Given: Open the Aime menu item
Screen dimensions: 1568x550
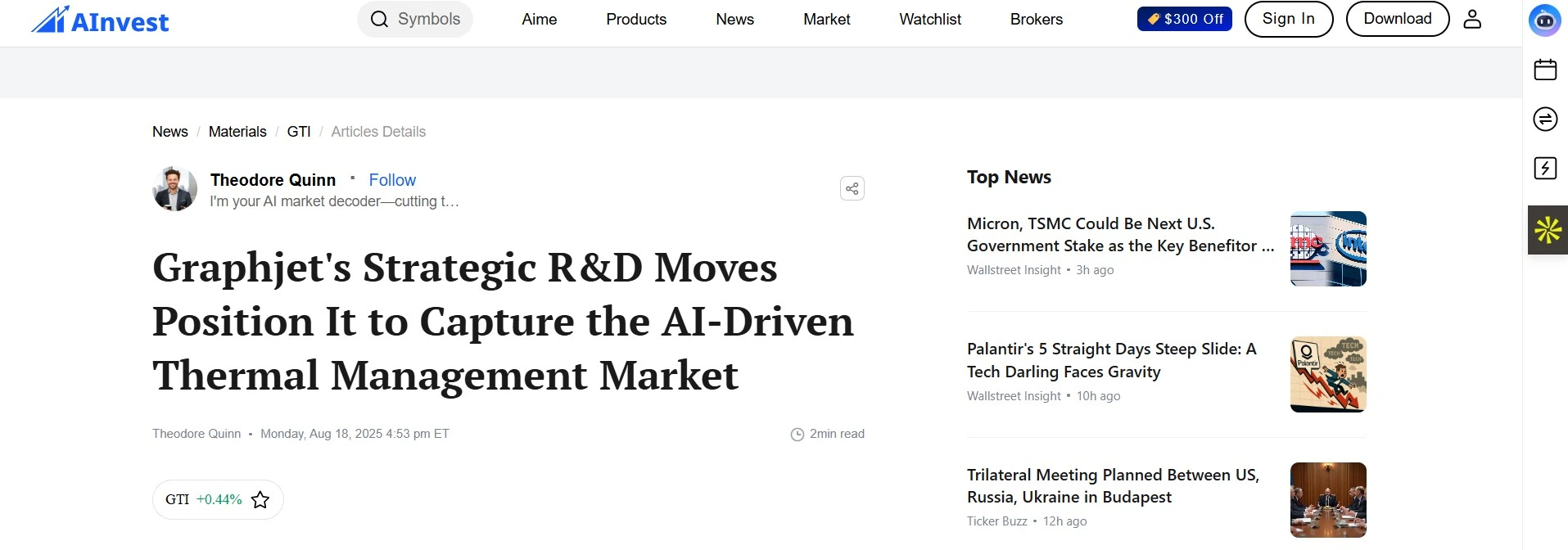Looking at the screenshot, I should pos(539,19).
